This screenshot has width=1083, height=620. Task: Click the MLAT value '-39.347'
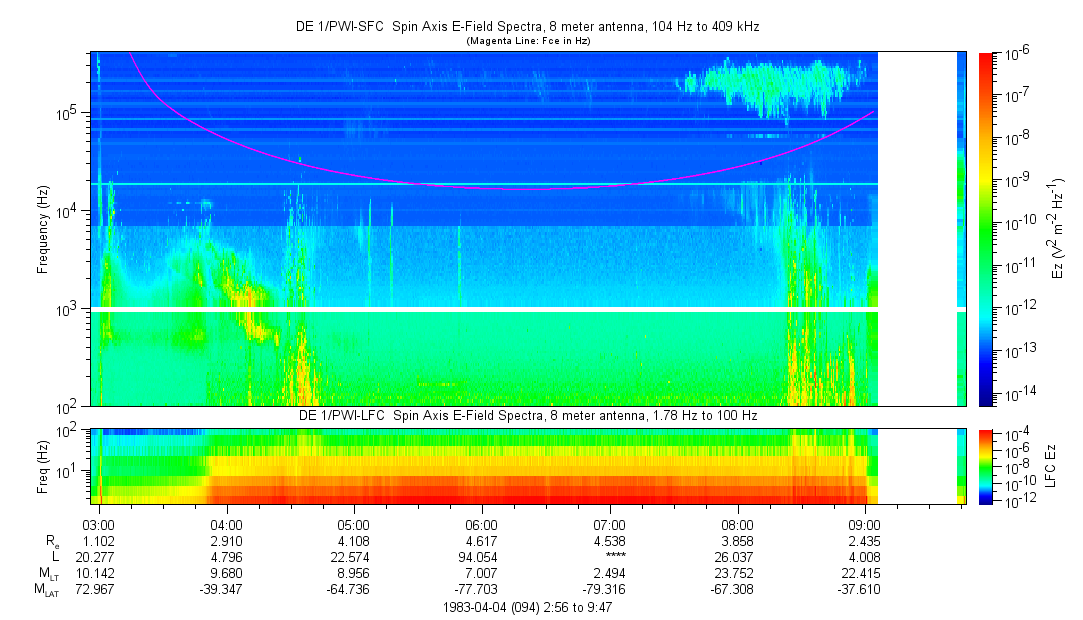pyautogui.click(x=223, y=589)
